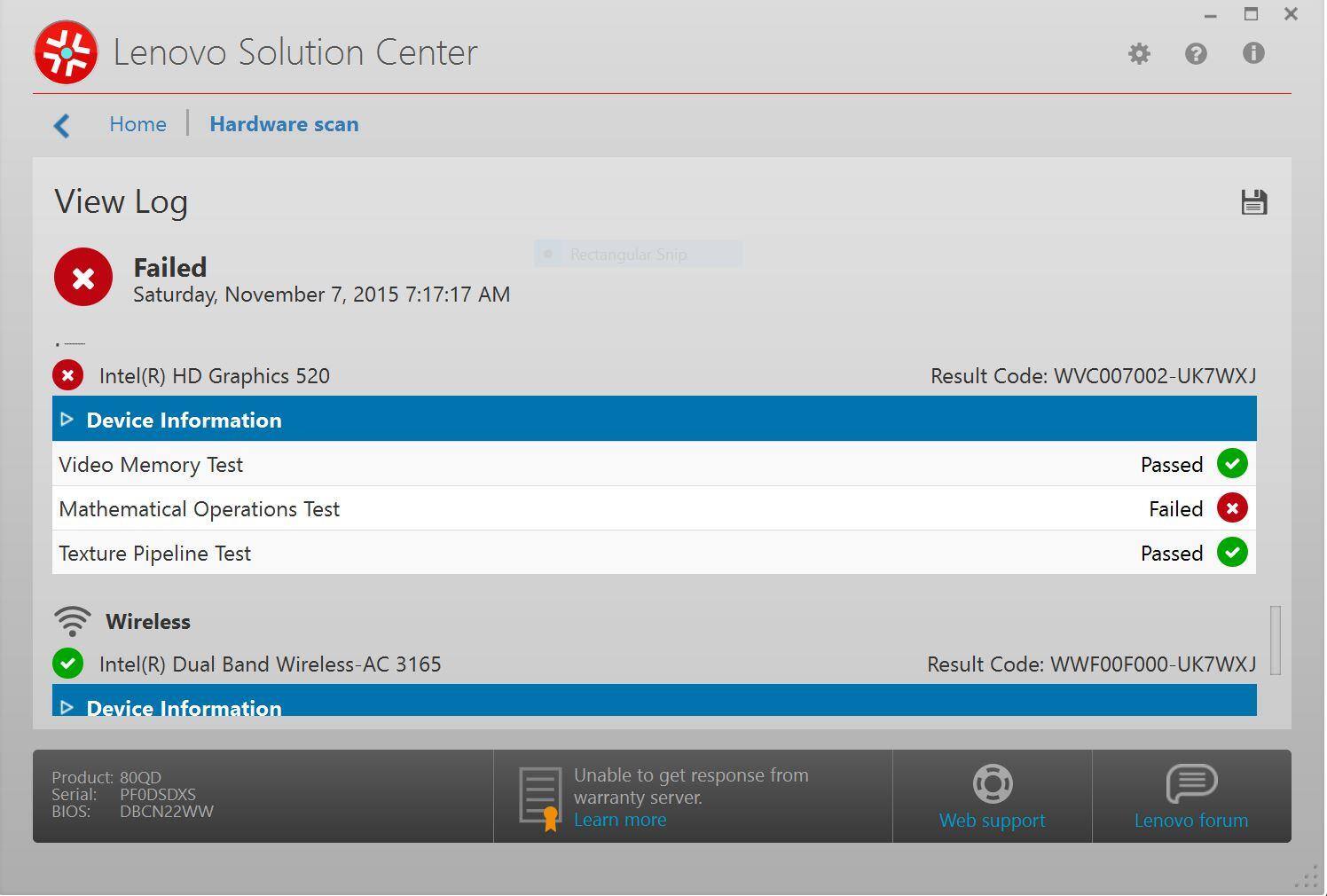Viewport: 1327px width, 896px height.
Task: Click the Lenovo forum speech bubble icon
Action: 1190,783
